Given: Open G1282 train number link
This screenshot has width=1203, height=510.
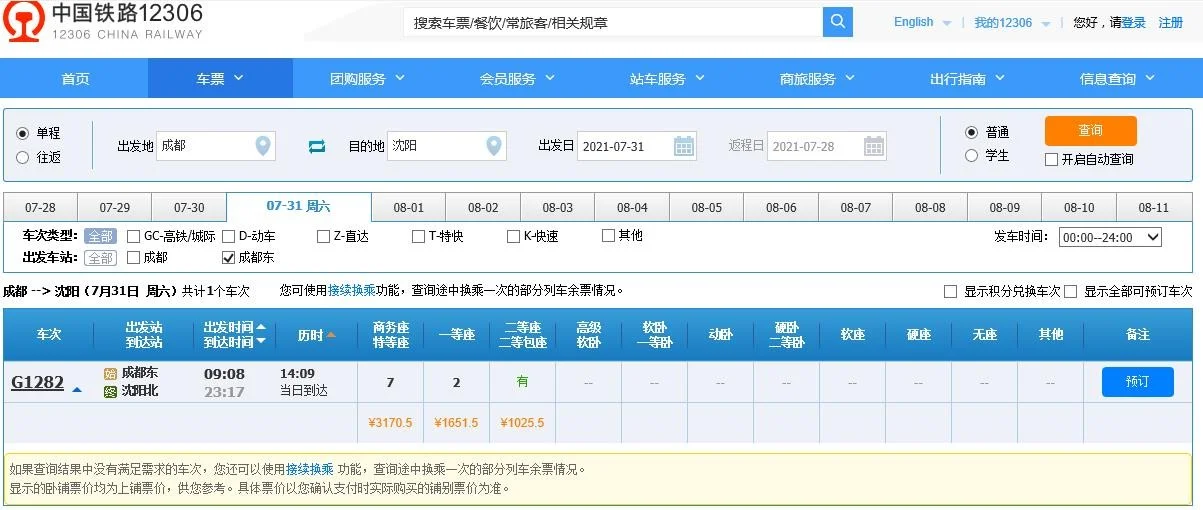Looking at the screenshot, I should pyautogui.click(x=37, y=383).
